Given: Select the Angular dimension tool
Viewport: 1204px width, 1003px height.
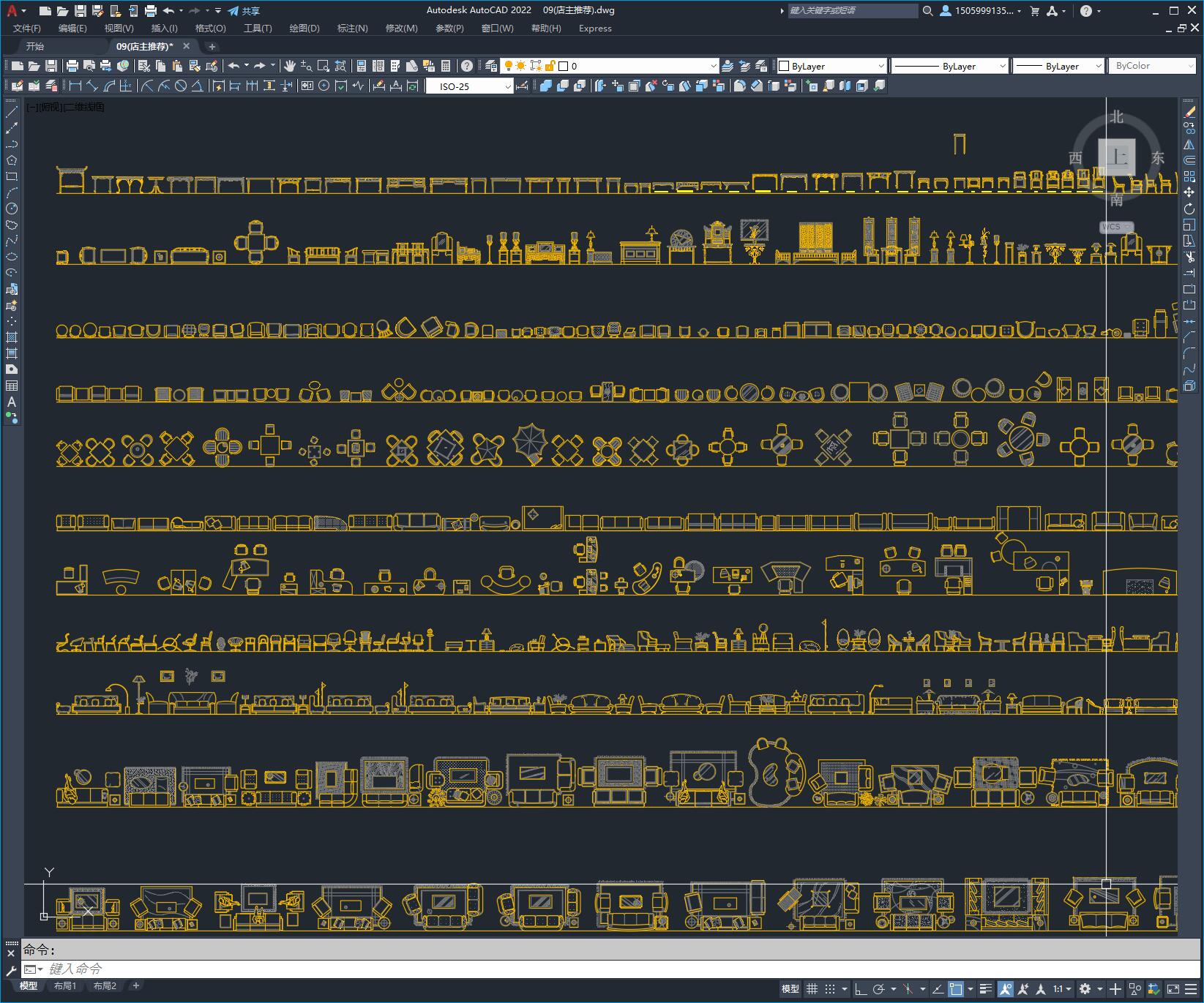Looking at the screenshot, I should [x=197, y=86].
